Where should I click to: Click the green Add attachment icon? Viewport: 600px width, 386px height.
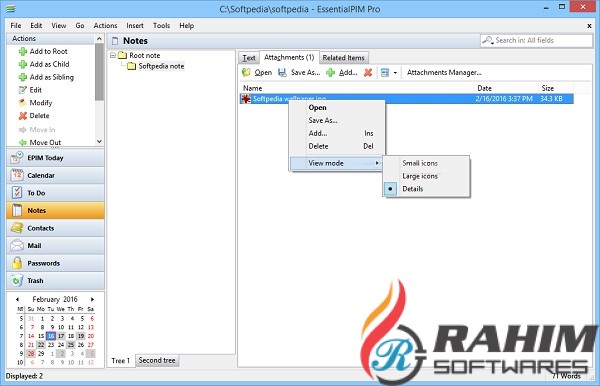[x=330, y=72]
